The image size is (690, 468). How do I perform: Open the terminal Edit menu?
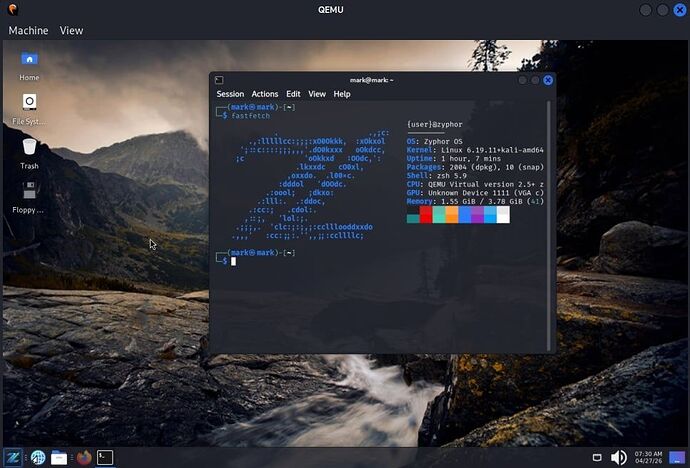point(293,94)
